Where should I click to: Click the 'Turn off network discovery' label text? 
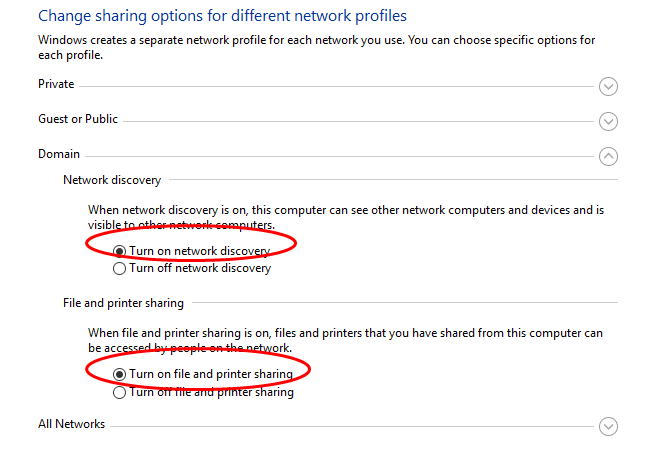[x=200, y=268]
